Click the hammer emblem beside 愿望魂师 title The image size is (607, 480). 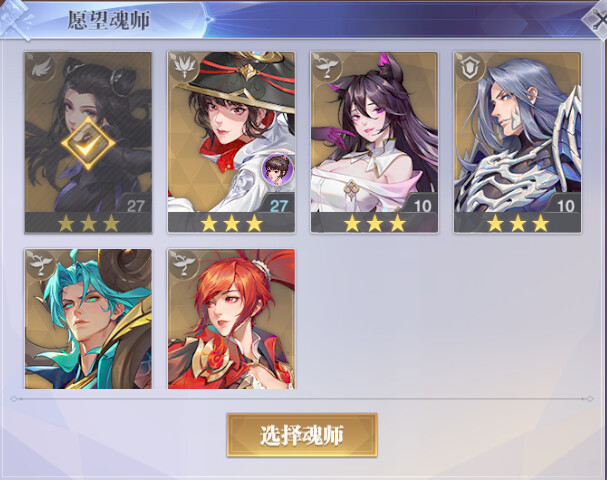(16, 20)
